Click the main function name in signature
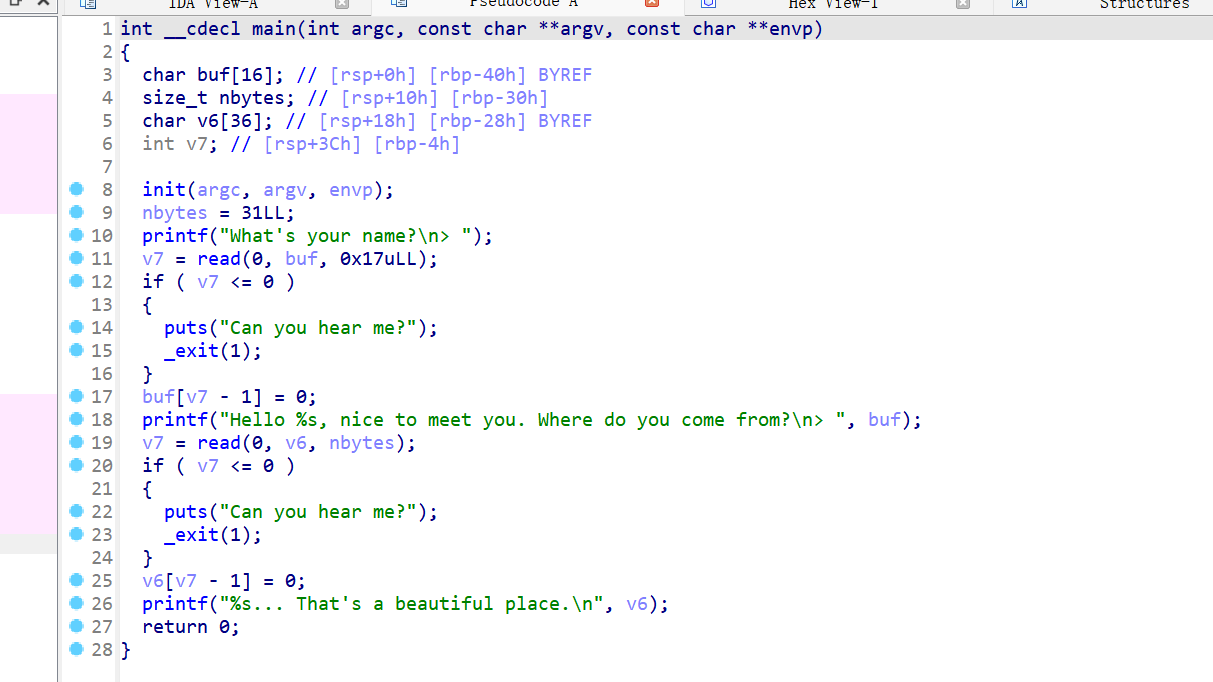 tap(273, 29)
